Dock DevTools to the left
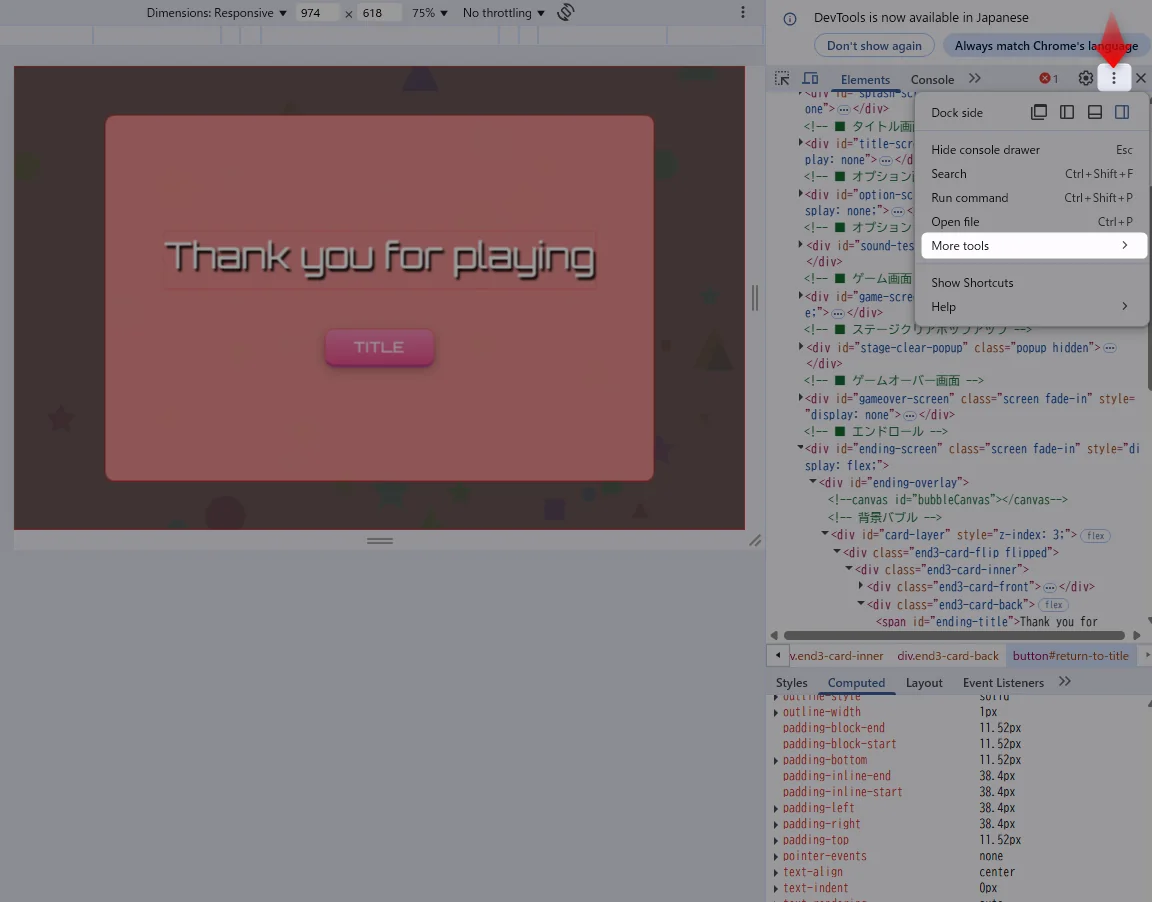The image size is (1152, 902). [x=1067, y=112]
